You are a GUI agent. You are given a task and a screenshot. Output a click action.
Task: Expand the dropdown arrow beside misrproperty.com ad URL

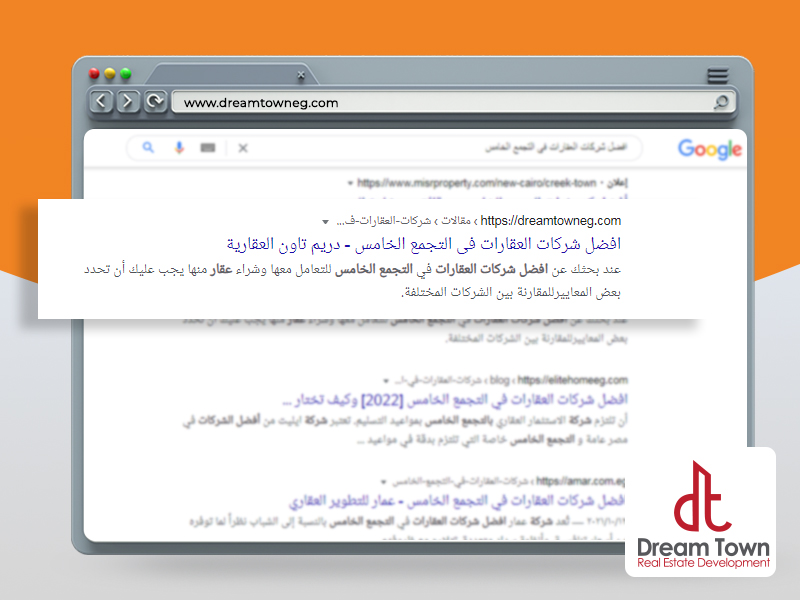(x=350, y=183)
